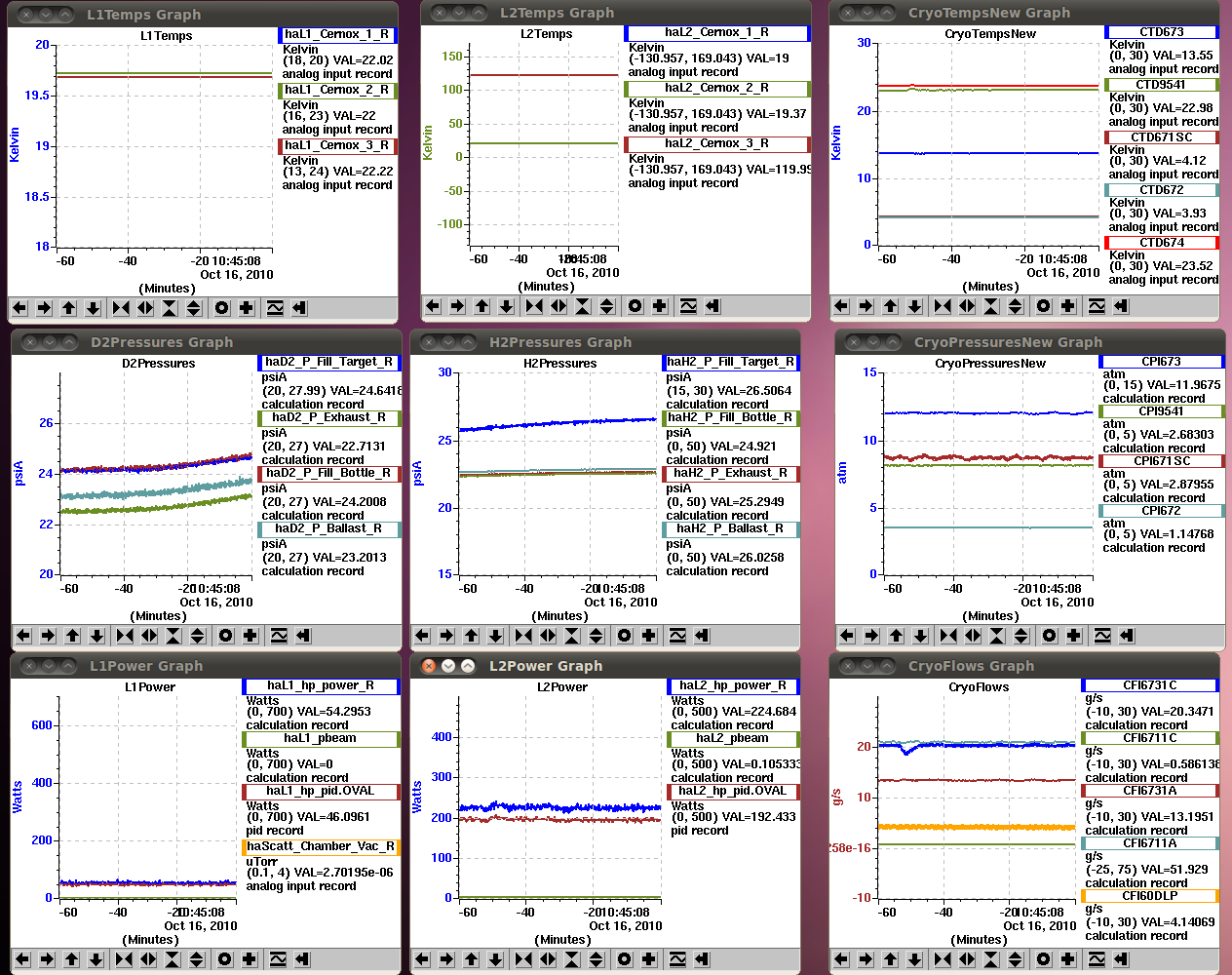Zoom in horizontally in D2Pressures Graph

[125, 636]
